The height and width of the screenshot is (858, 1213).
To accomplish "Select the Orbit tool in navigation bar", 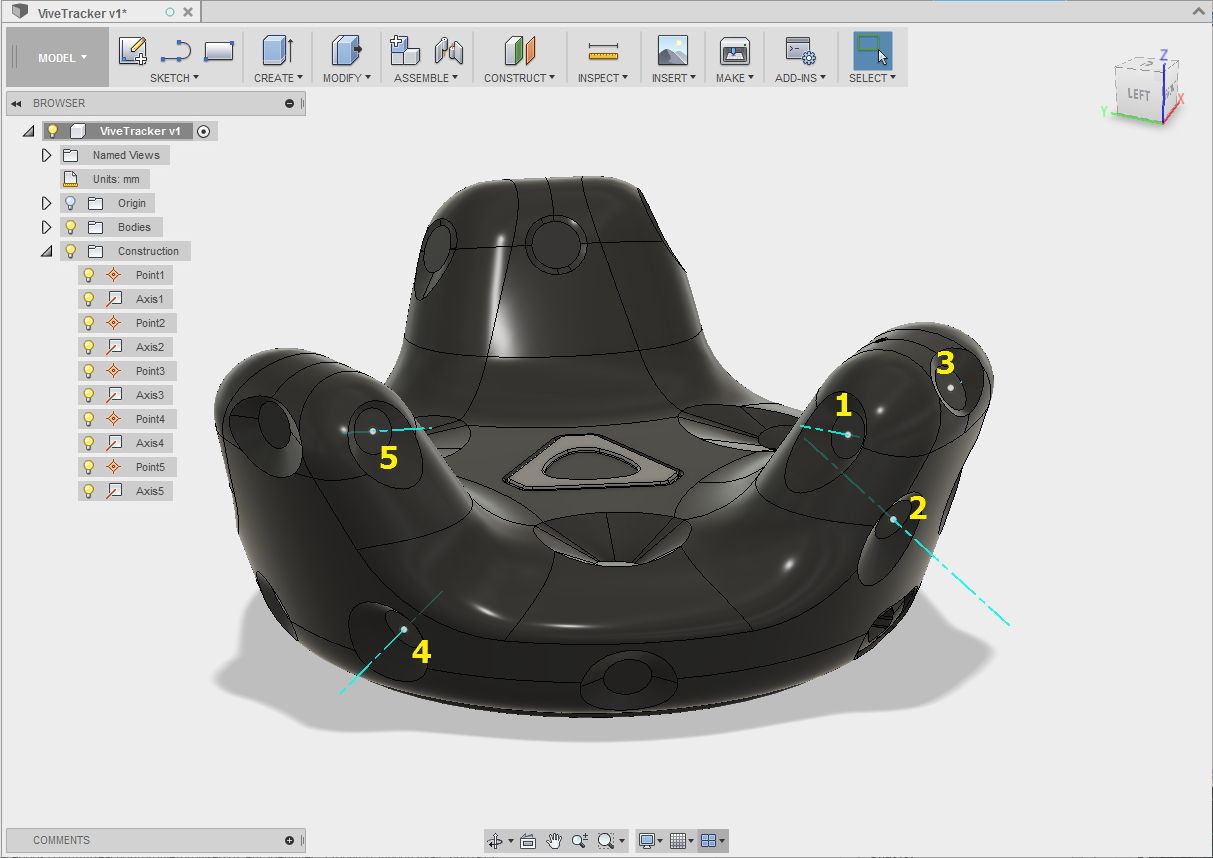I will pos(495,841).
